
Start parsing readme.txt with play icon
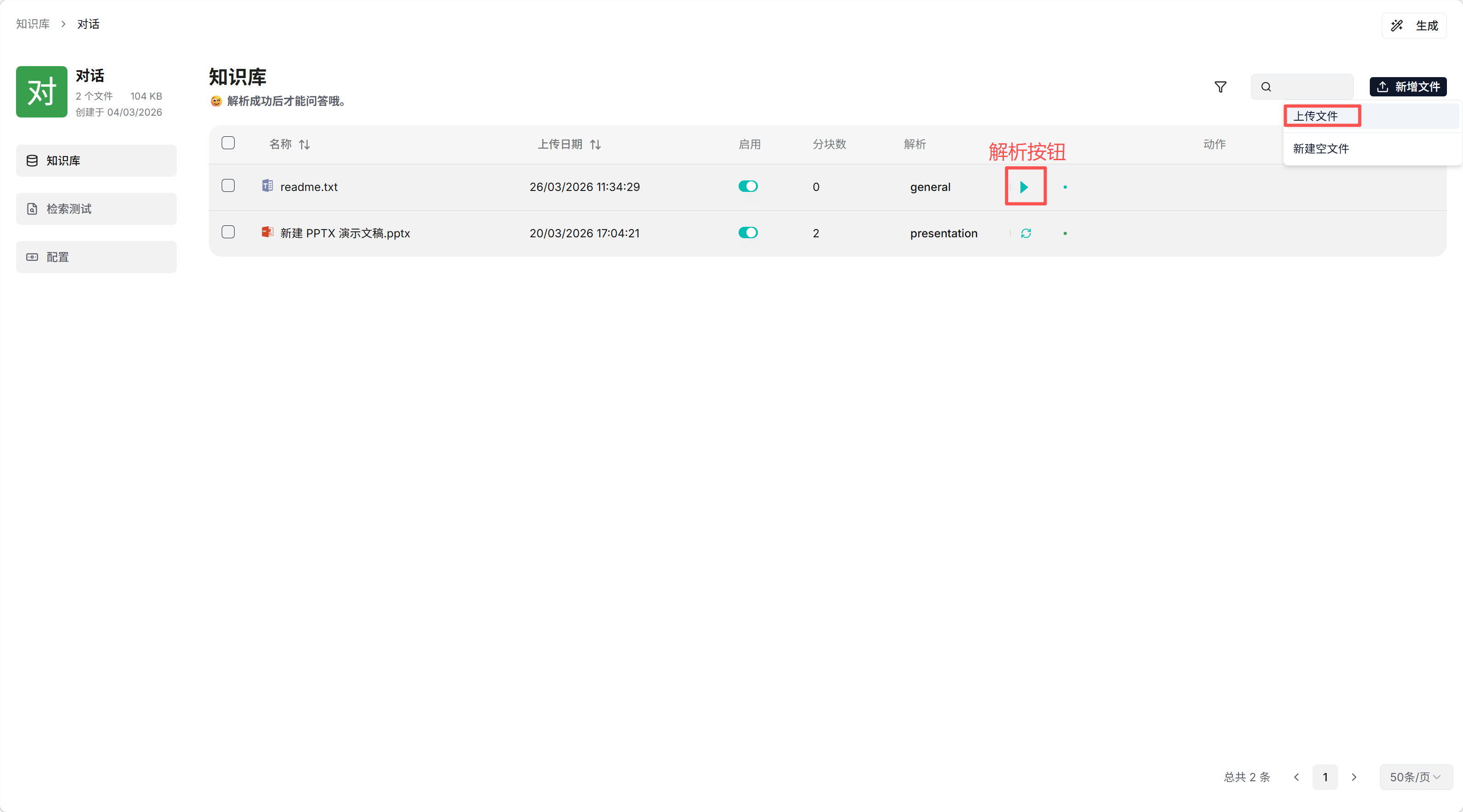1024,187
